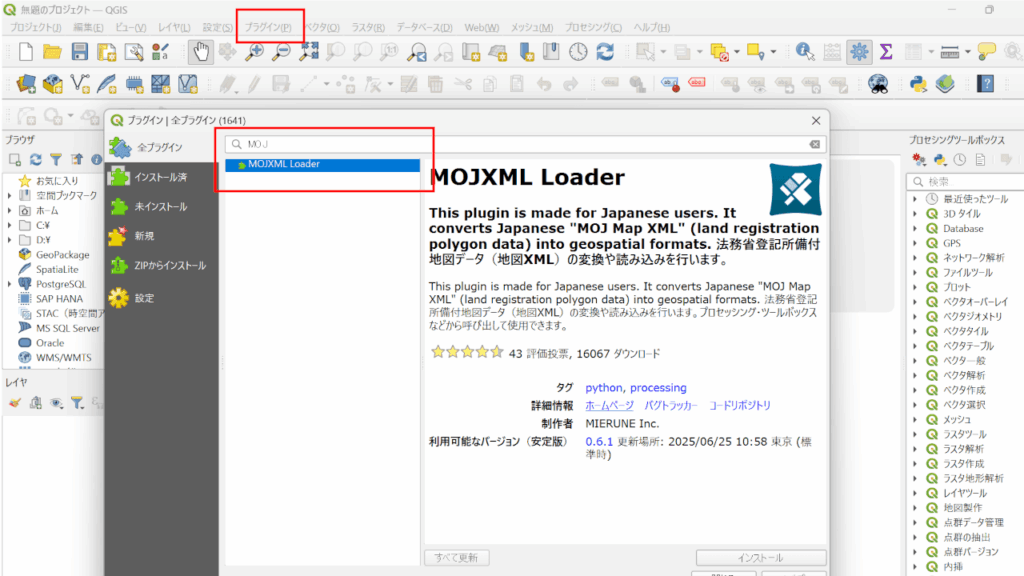Open the ヘルプ(H) menu
Viewport: 1024px width, 576px height.
coord(651,27)
